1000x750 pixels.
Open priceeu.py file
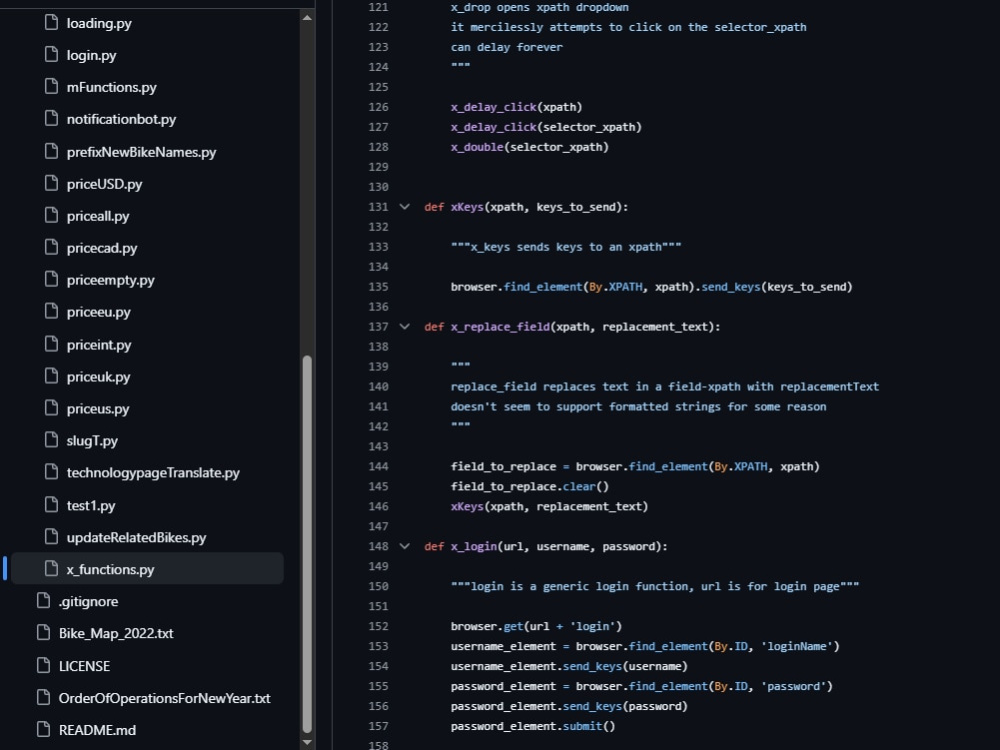98,312
